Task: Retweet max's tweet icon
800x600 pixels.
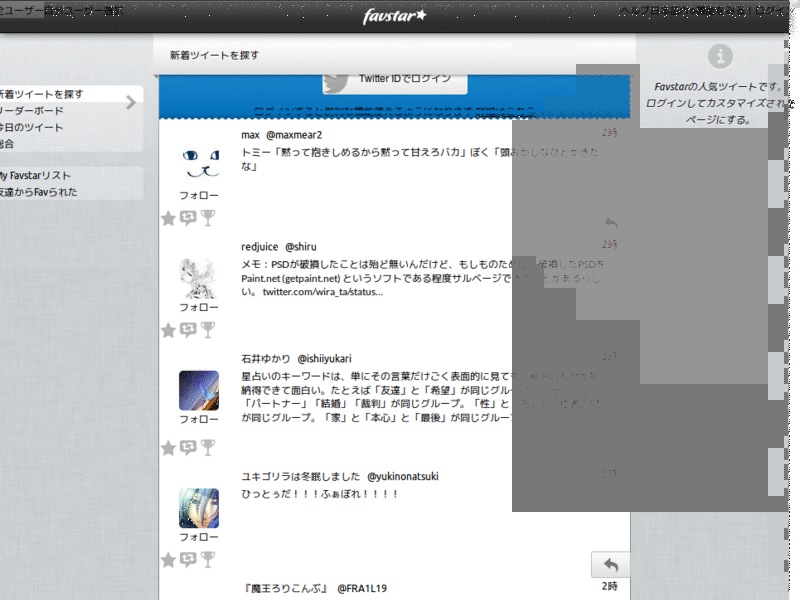Action: pos(188,218)
